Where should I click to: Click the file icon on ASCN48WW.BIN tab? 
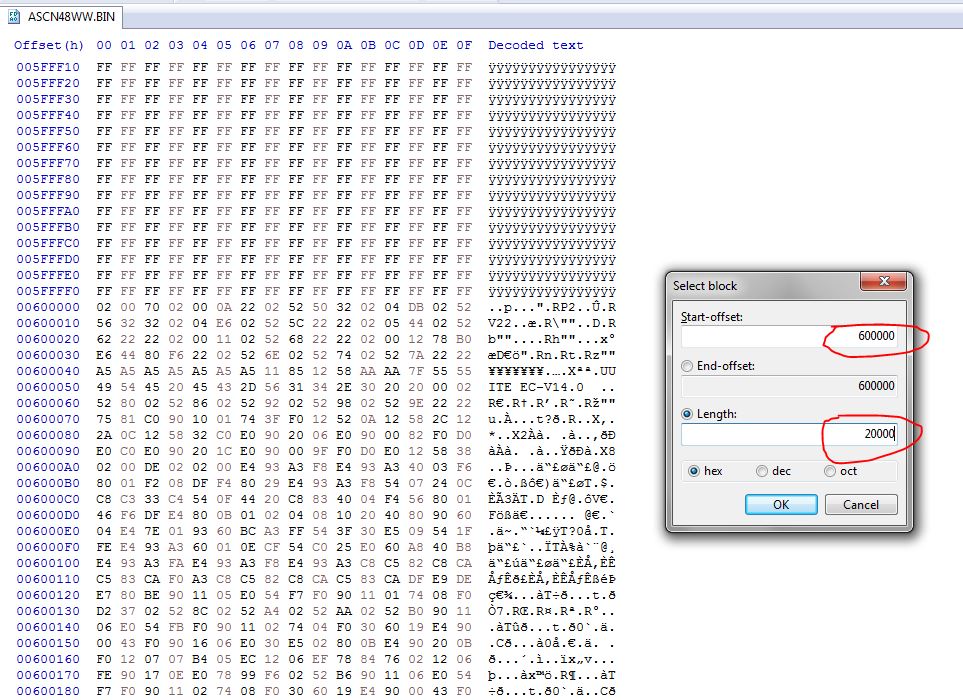(14, 17)
